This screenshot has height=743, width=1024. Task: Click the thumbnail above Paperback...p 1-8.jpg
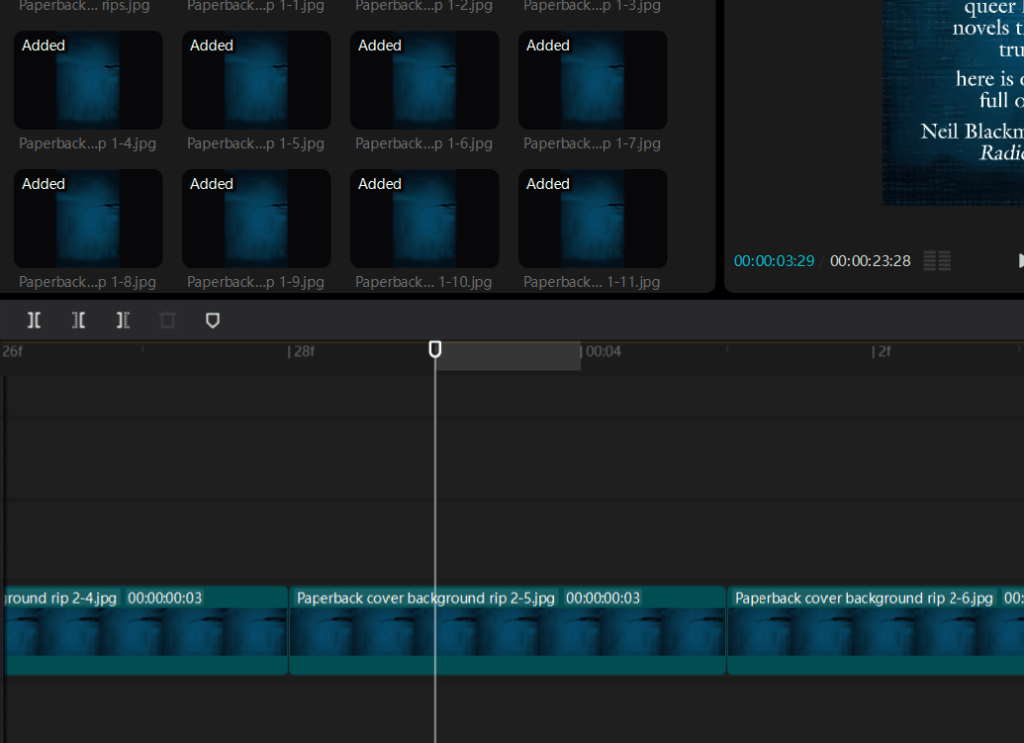88,218
